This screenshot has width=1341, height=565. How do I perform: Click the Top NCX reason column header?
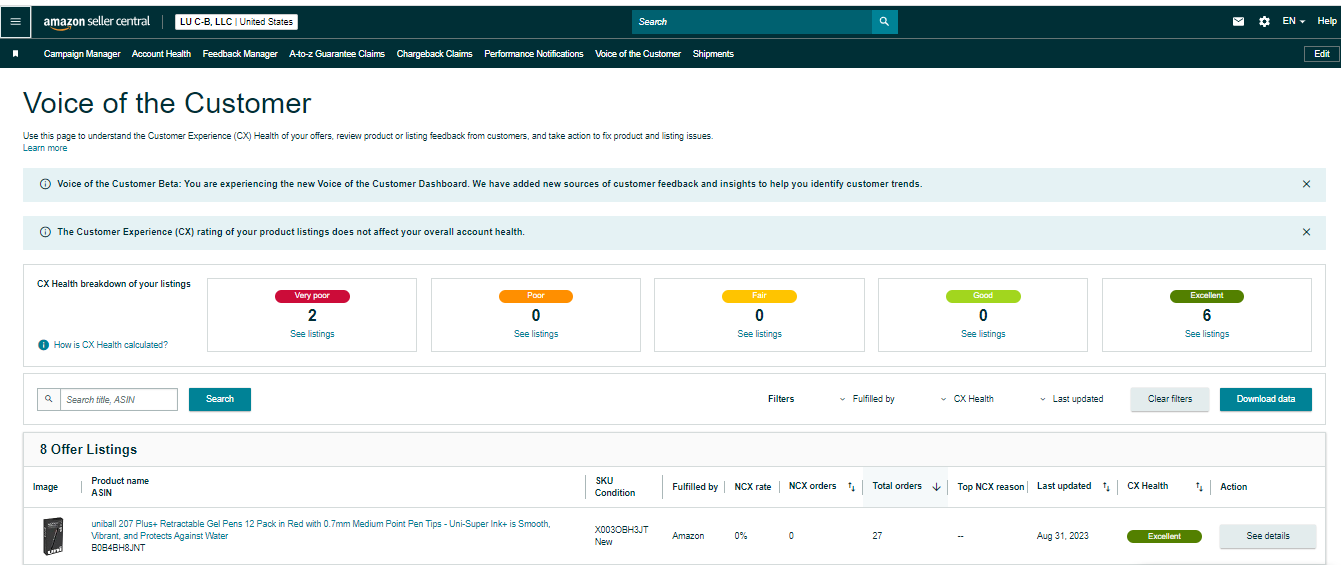point(991,487)
